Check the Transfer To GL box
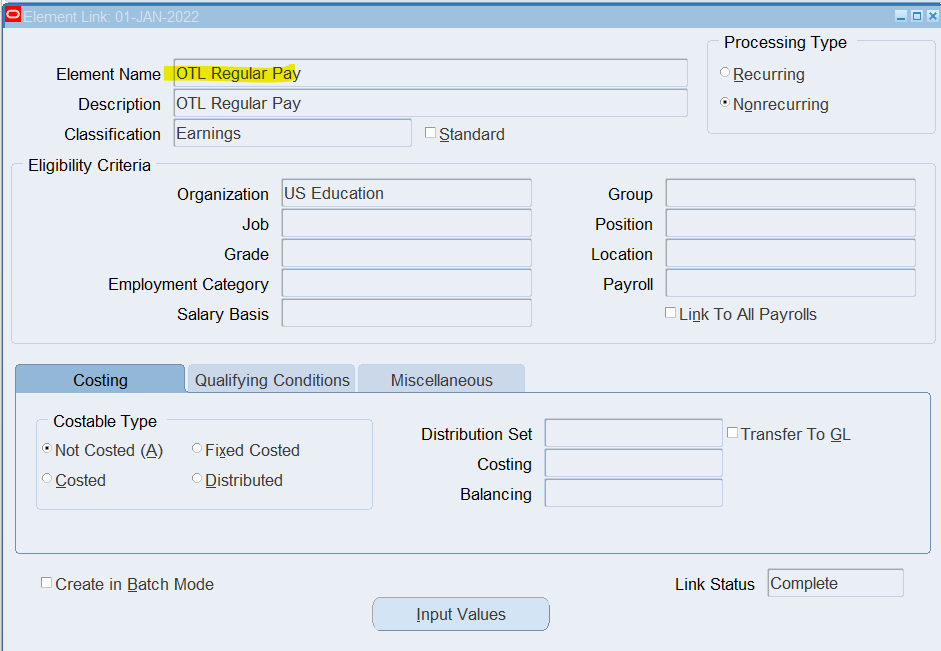Screen dimensions: 941x651 (x=733, y=433)
